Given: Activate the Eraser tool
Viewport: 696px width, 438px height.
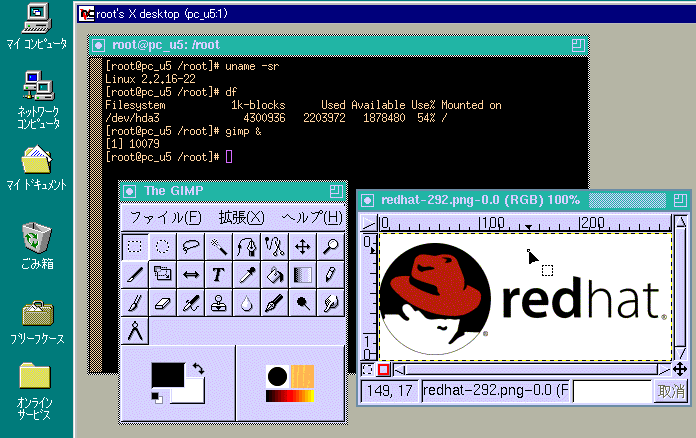Looking at the screenshot, I should 162,303.
